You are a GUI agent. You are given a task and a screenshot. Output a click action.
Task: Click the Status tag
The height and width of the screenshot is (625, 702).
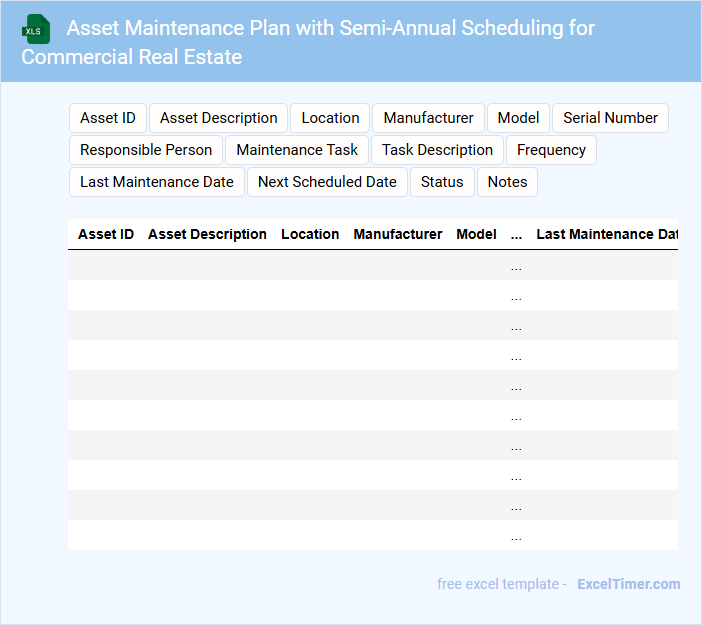tap(442, 182)
